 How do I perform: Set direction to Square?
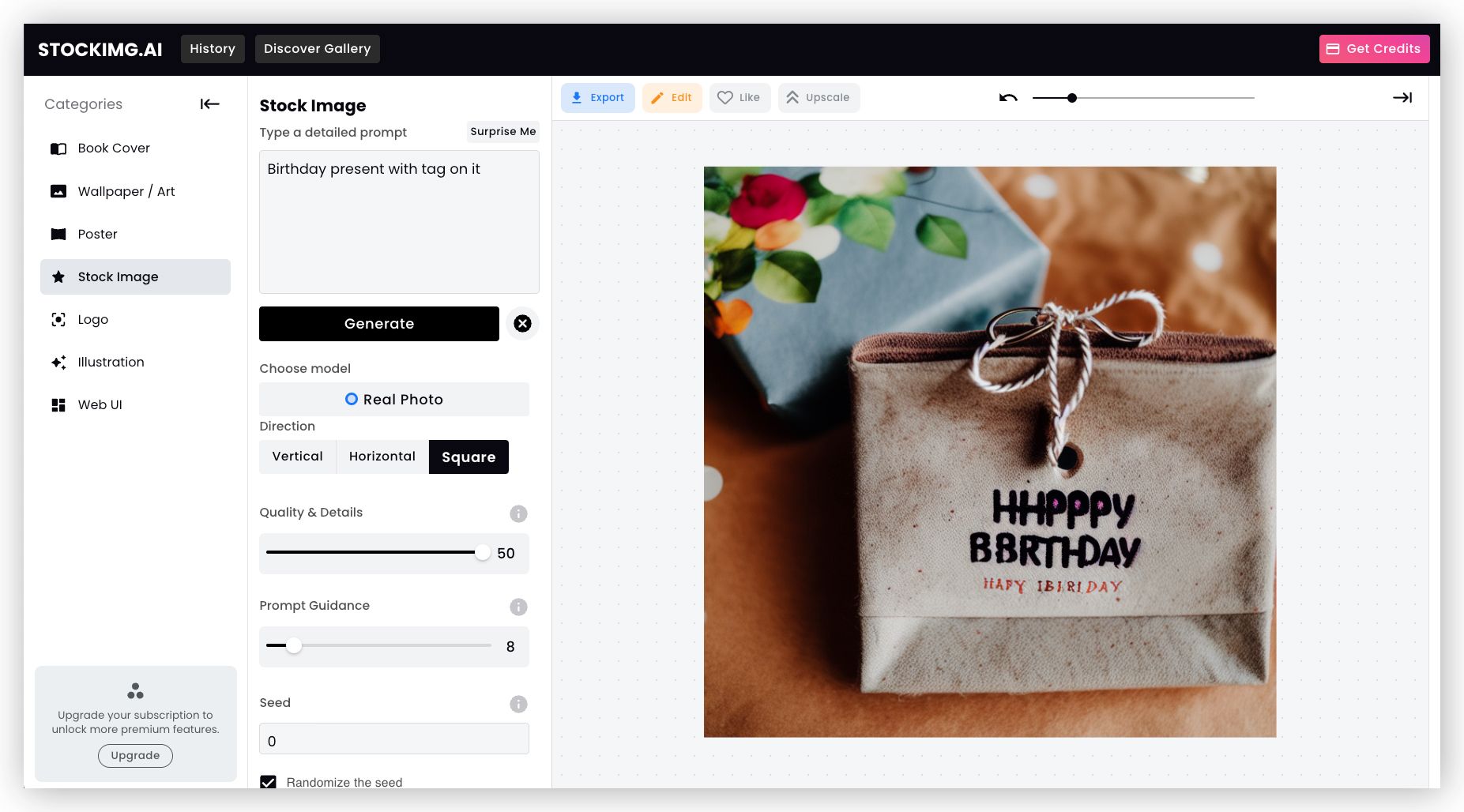click(469, 457)
